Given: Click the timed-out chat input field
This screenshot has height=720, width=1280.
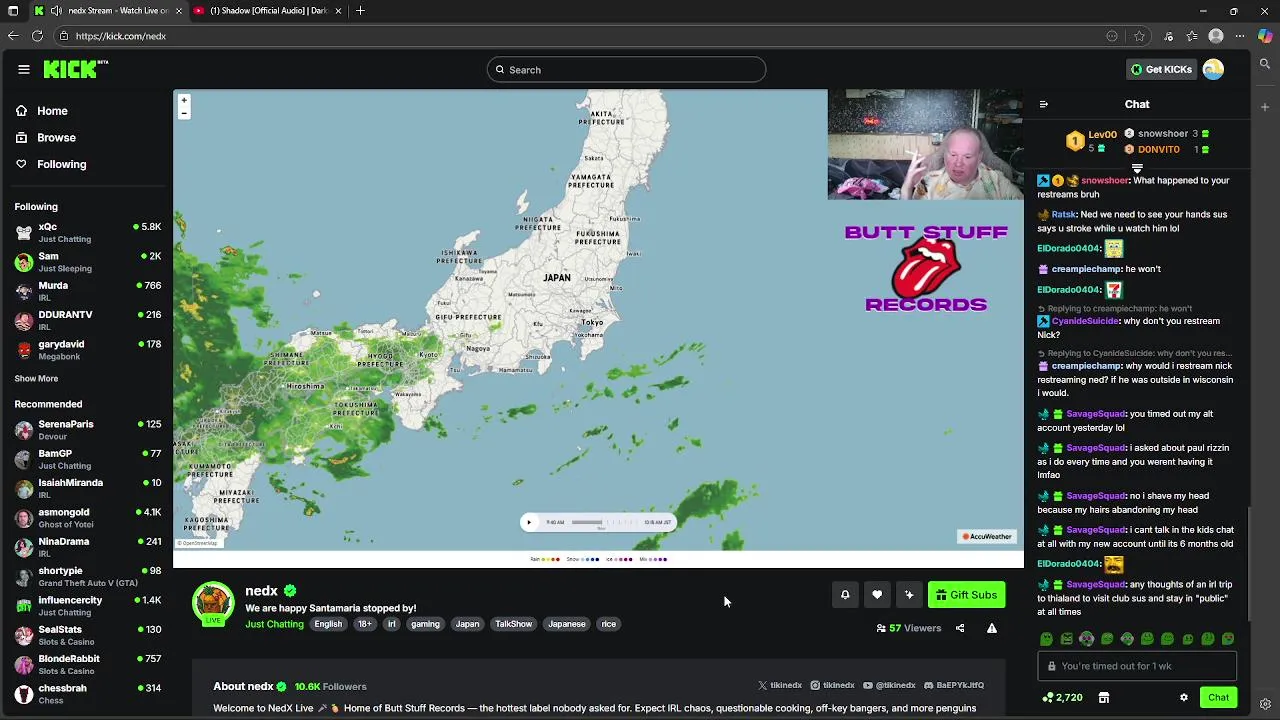Looking at the screenshot, I should [x=1137, y=666].
